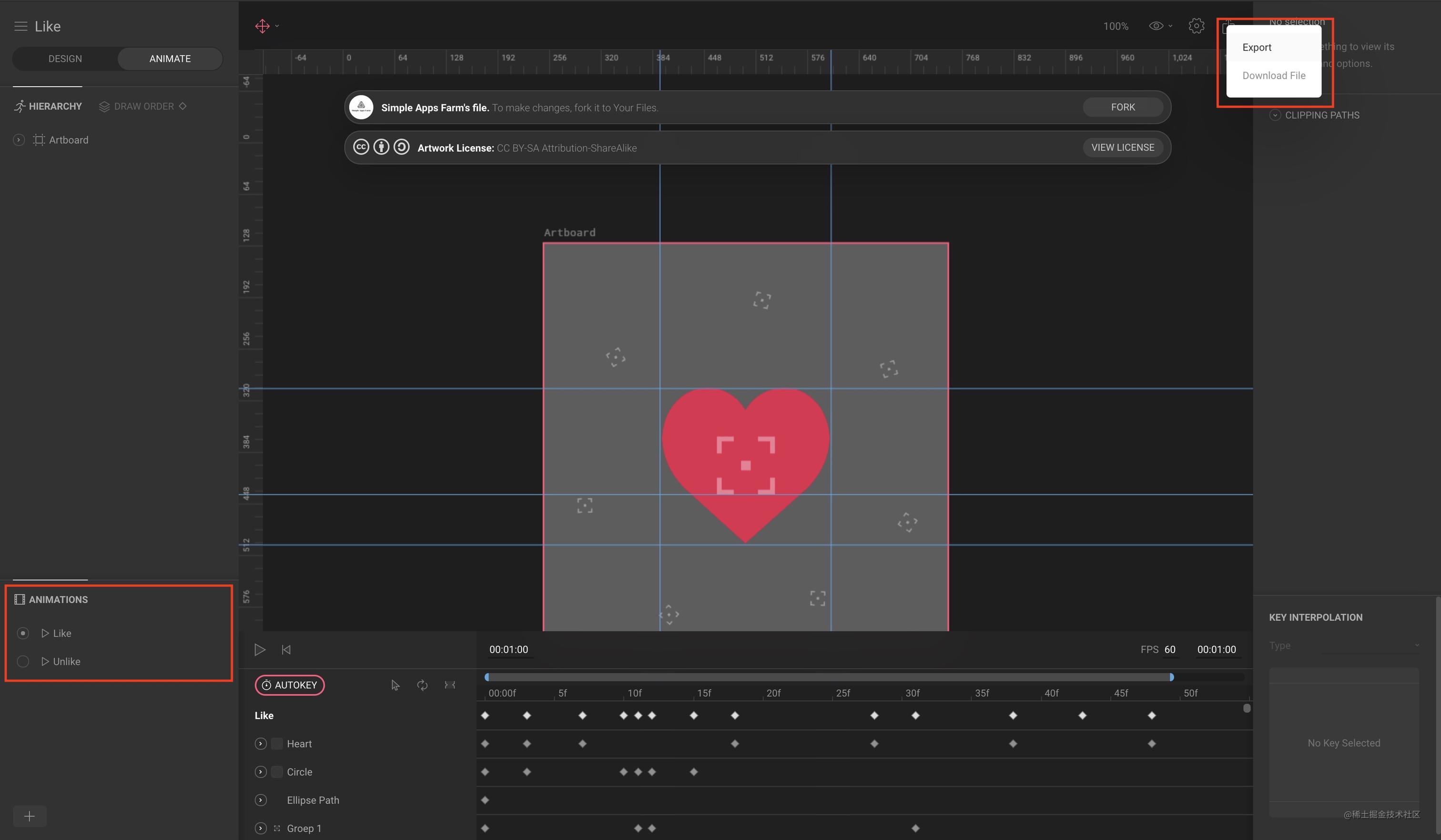Open the hamburger menu next to the file title

pyautogui.click(x=20, y=26)
